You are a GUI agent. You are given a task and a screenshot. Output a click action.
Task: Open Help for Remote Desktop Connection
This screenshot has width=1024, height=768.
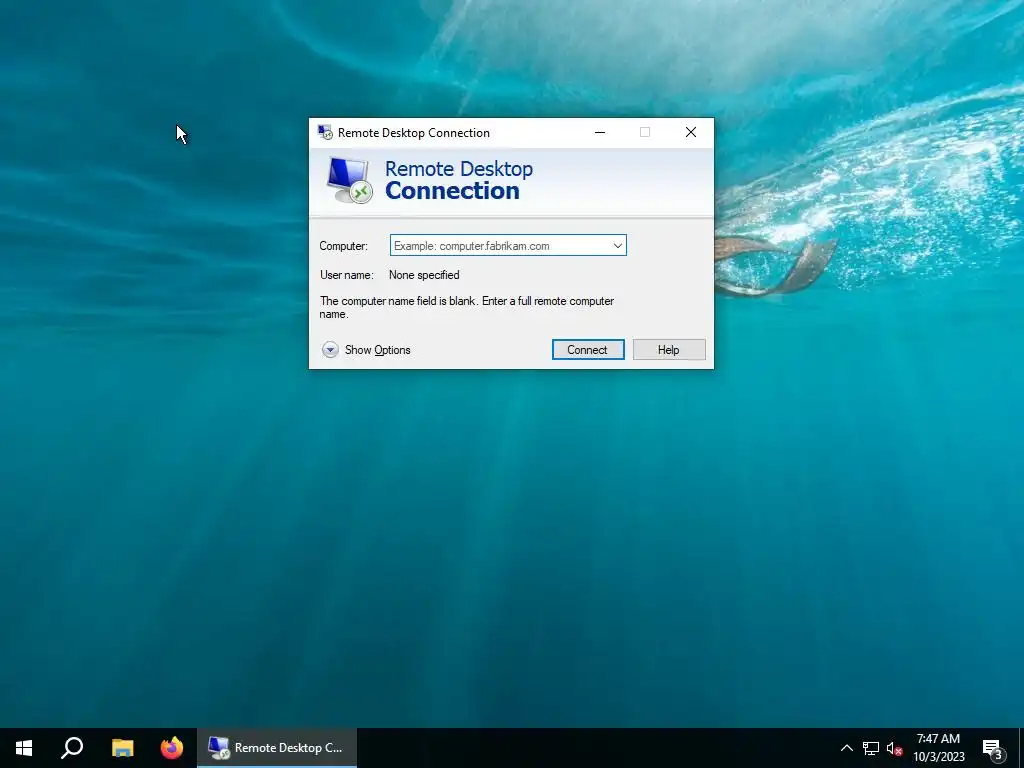click(x=669, y=349)
